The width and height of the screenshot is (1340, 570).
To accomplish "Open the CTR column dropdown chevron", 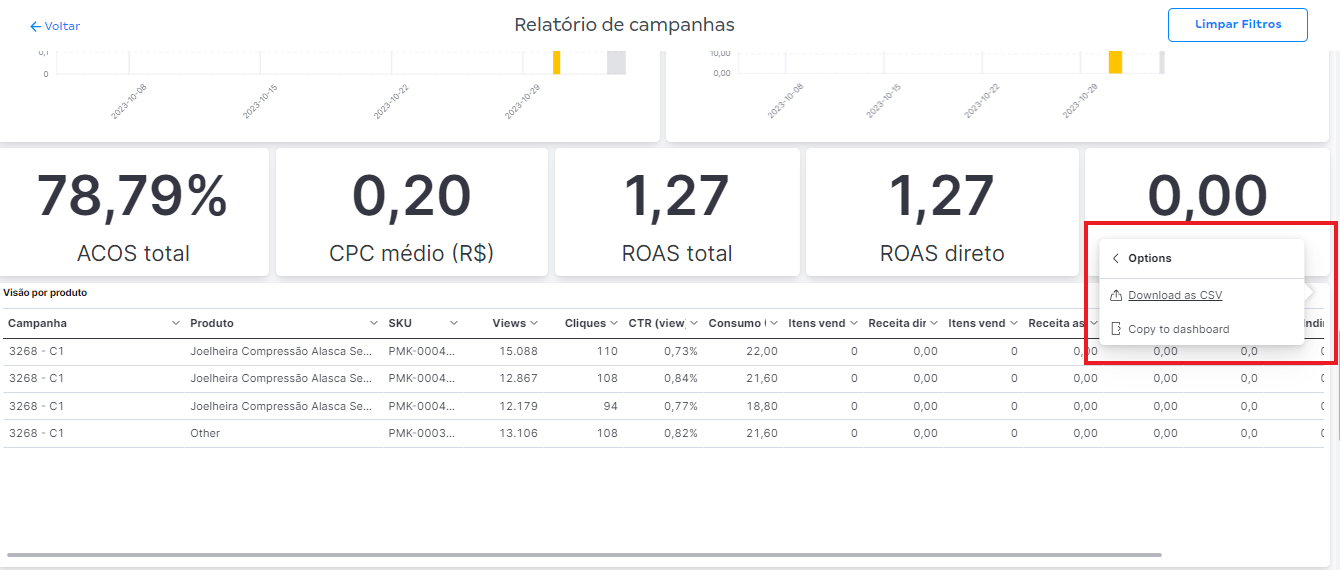I will pyautogui.click(x=694, y=323).
